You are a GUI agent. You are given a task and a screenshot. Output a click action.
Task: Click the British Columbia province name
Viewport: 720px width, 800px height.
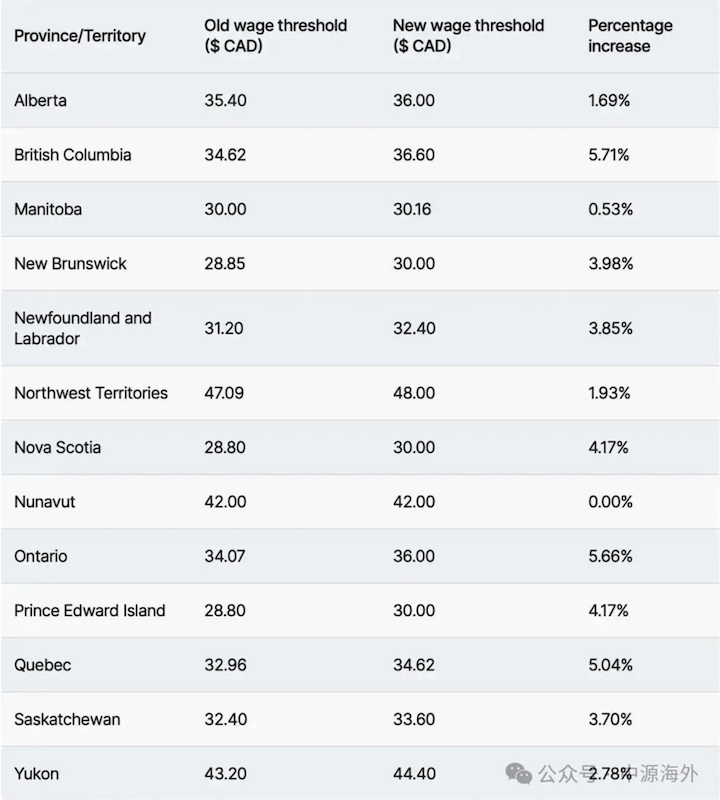(73, 155)
